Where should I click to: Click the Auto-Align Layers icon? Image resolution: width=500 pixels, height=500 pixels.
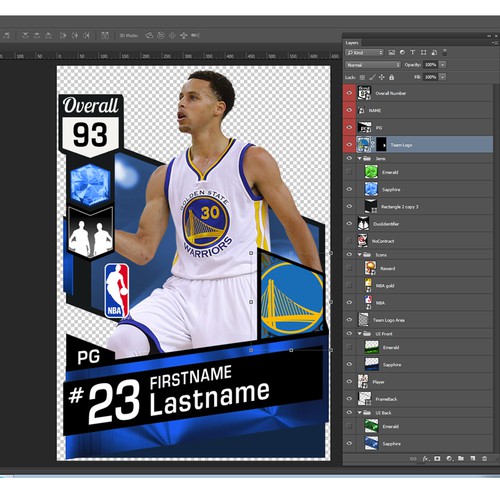tap(105, 35)
